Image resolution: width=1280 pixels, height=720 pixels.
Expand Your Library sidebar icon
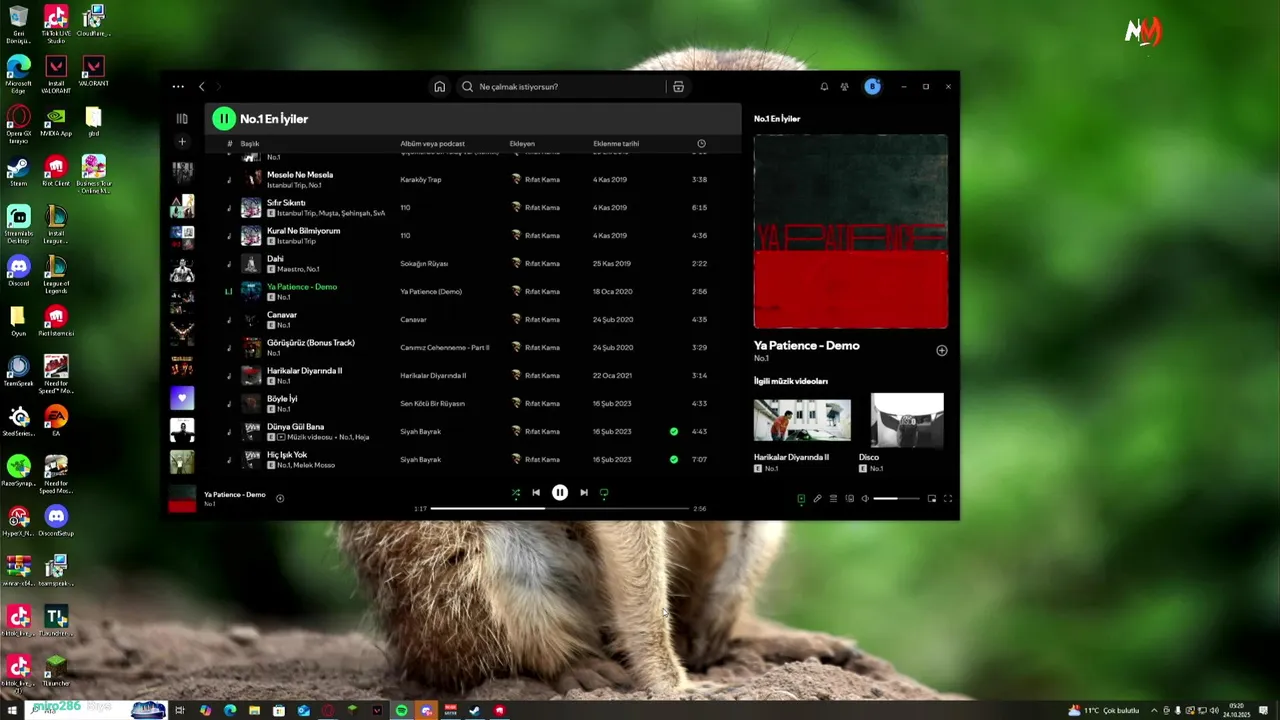pyautogui.click(x=182, y=119)
